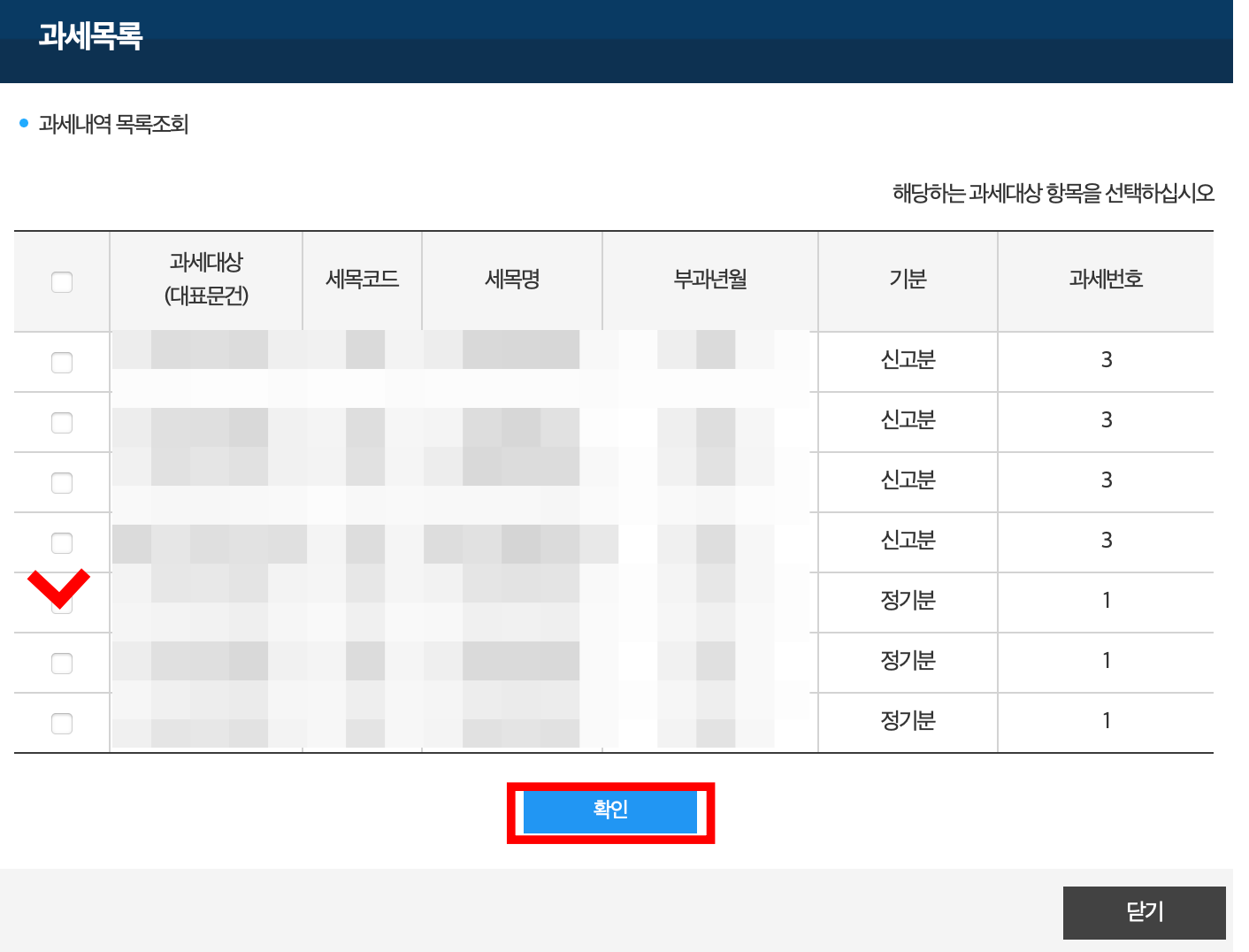The height and width of the screenshot is (952, 1249).
Task: Check the first 신고분 row checkbox
Action: (61, 362)
